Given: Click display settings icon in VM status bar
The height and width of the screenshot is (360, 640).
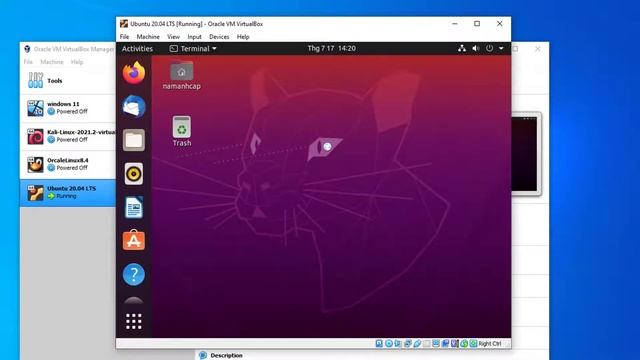Looking at the screenshot, I should pyautogui.click(x=436, y=343).
